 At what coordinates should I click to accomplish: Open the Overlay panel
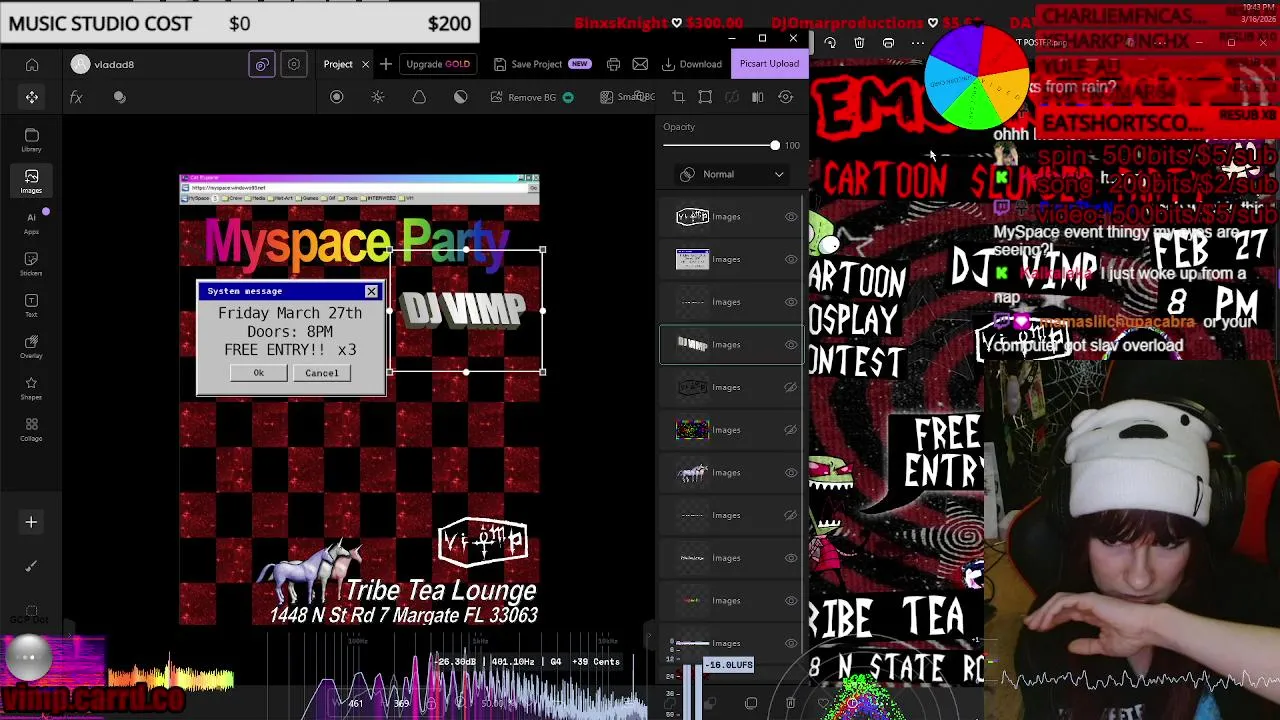31,347
